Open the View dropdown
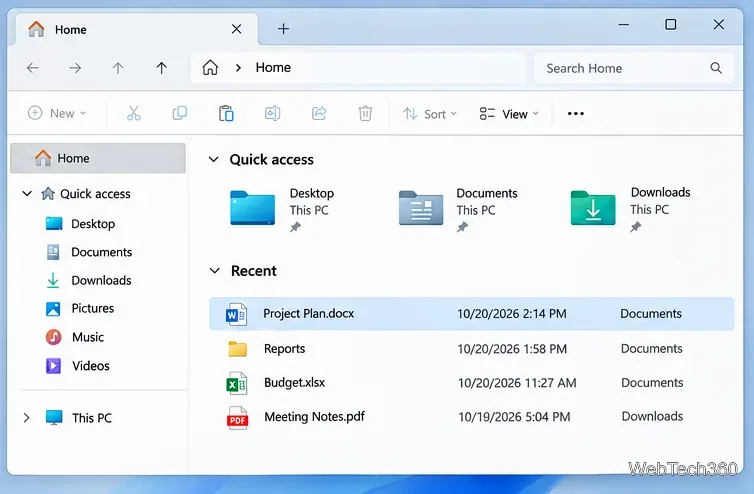Screen dimensions: 754x494 click(x=509, y=114)
